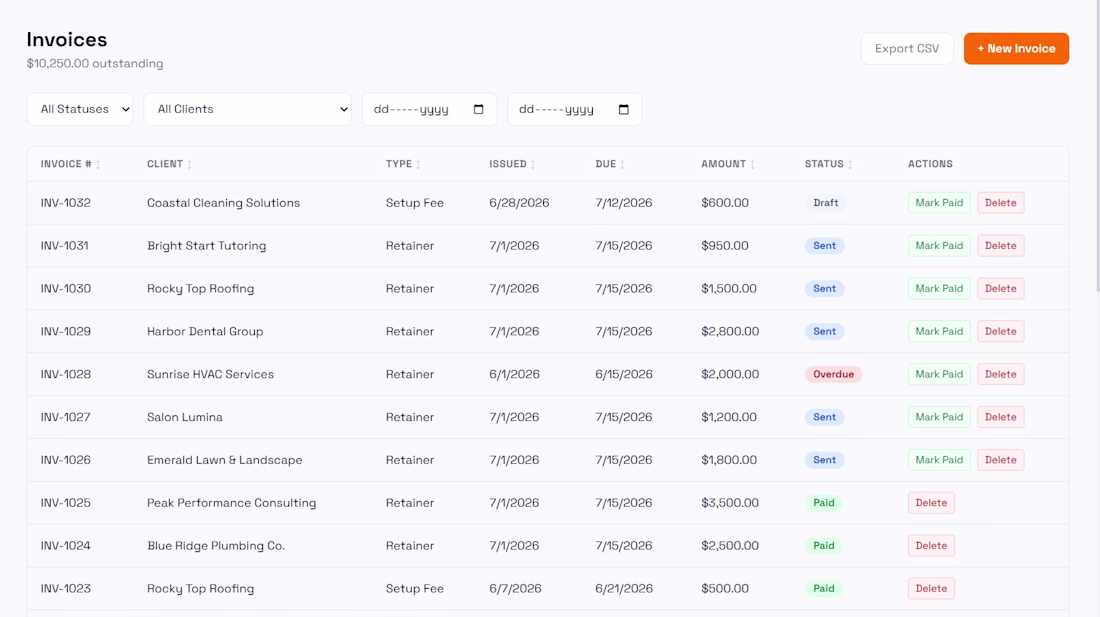Sort by Invoice # column arrow icon
Screen dimensions: 1100x617
click(x=98, y=165)
